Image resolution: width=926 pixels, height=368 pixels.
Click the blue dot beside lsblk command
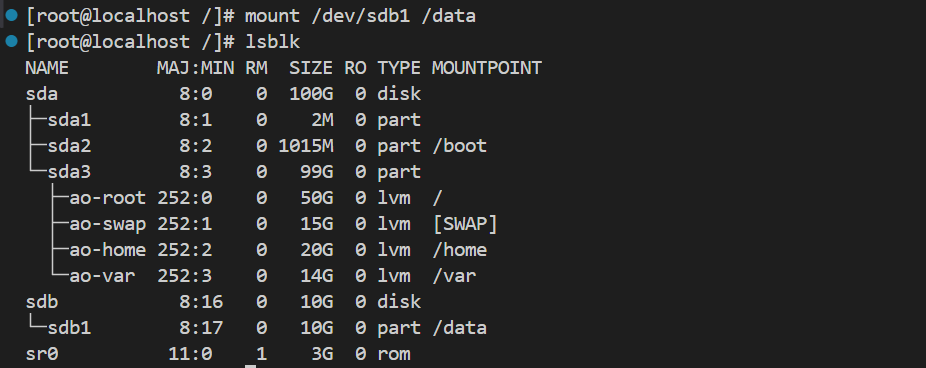click(x=11, y=41)
